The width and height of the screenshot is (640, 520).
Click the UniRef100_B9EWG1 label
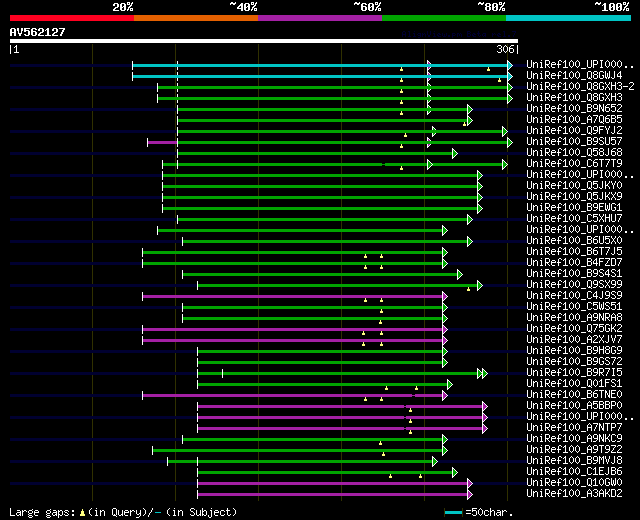574,207
